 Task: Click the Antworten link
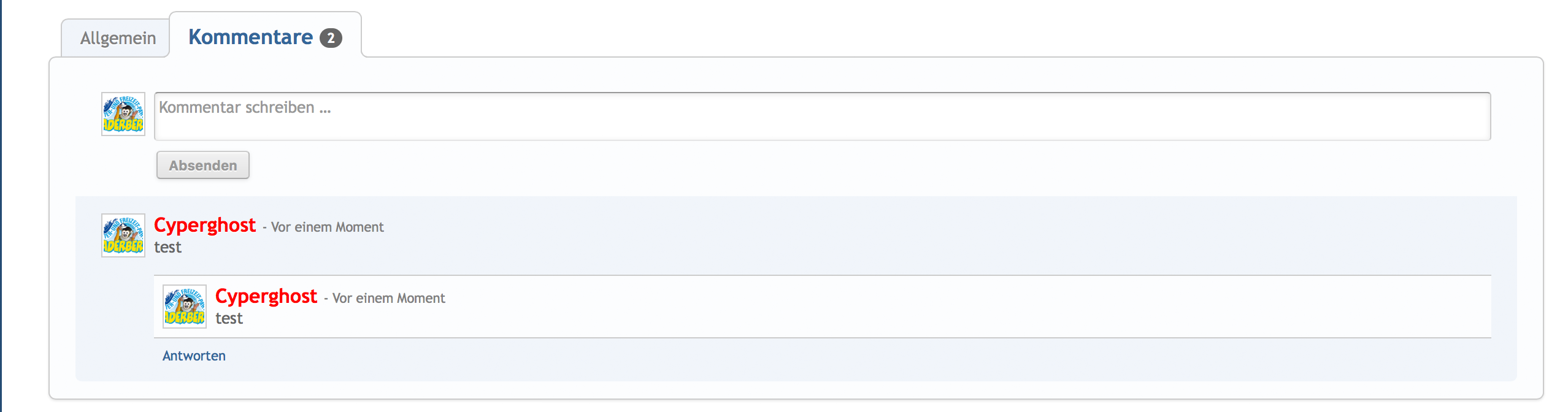point(194,356)
